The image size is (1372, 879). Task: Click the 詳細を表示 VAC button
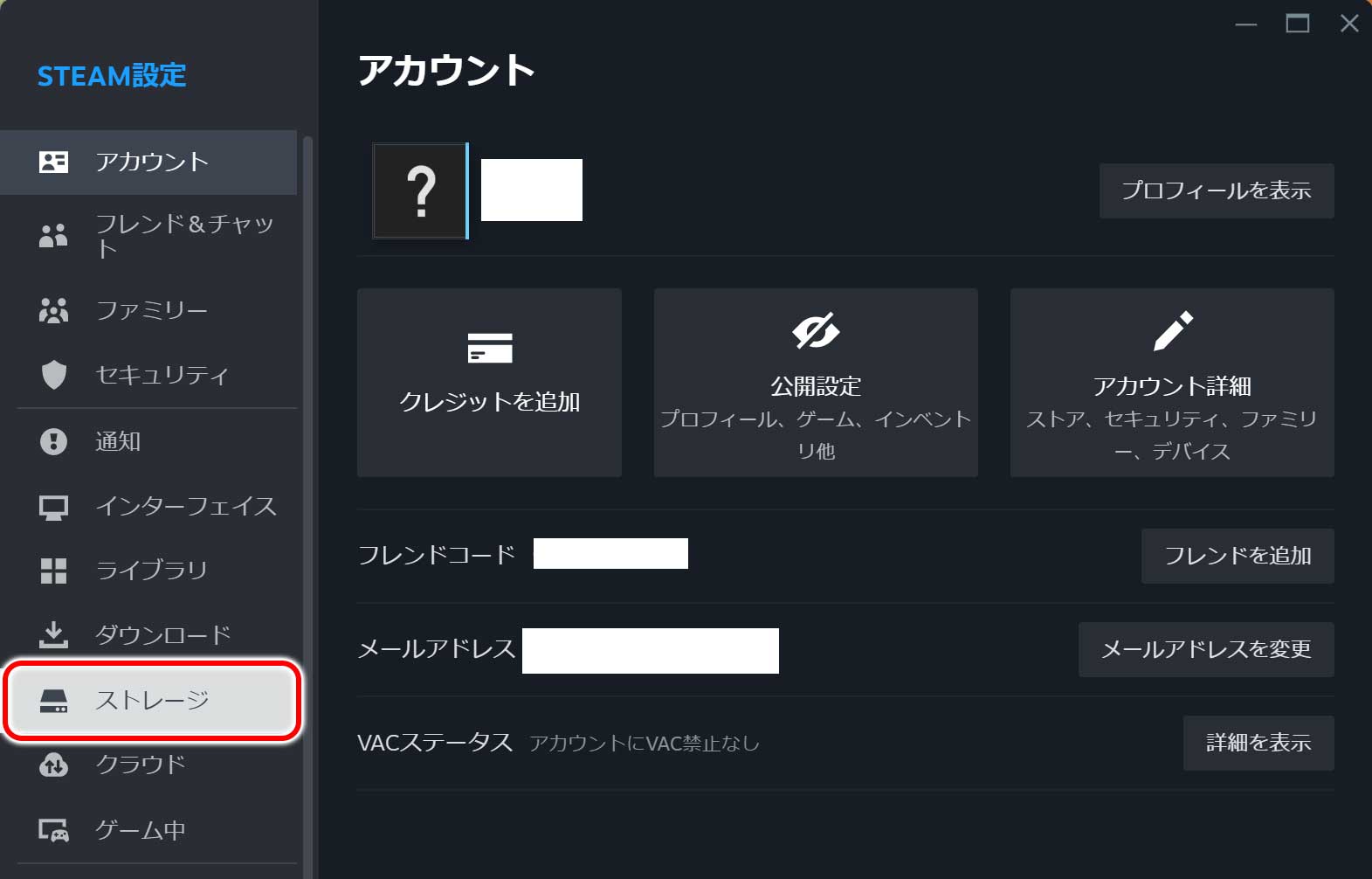coord(1258,743)
